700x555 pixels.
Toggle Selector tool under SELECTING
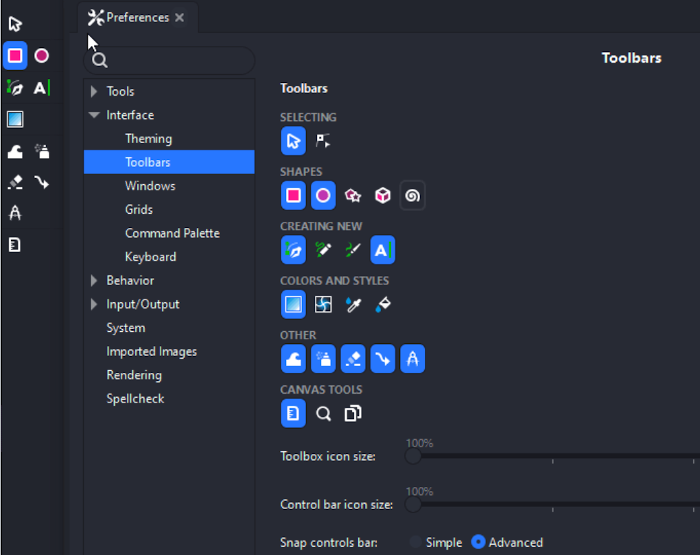[x=293, y=141]
